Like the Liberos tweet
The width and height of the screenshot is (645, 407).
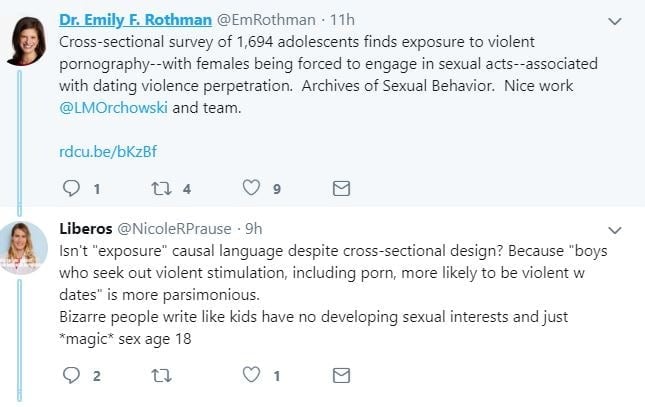click(x=252, y=375)
